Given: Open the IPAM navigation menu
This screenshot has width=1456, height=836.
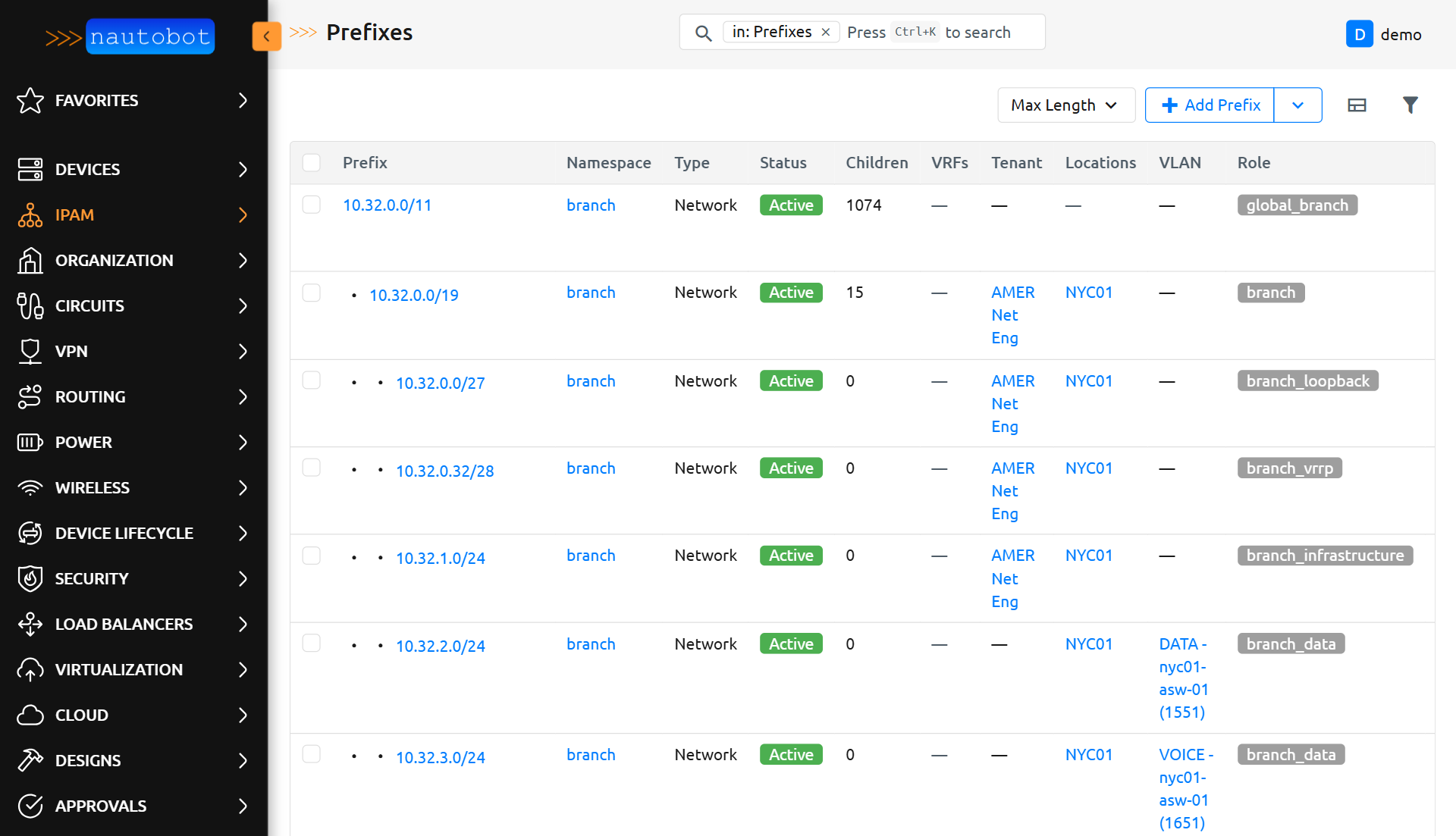Looking at the screenshot, I should click(74, 214).
